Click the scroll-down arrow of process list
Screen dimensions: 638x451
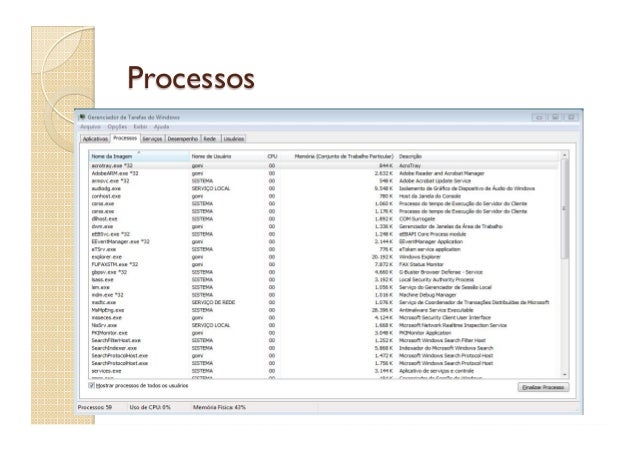coord(564,374)
